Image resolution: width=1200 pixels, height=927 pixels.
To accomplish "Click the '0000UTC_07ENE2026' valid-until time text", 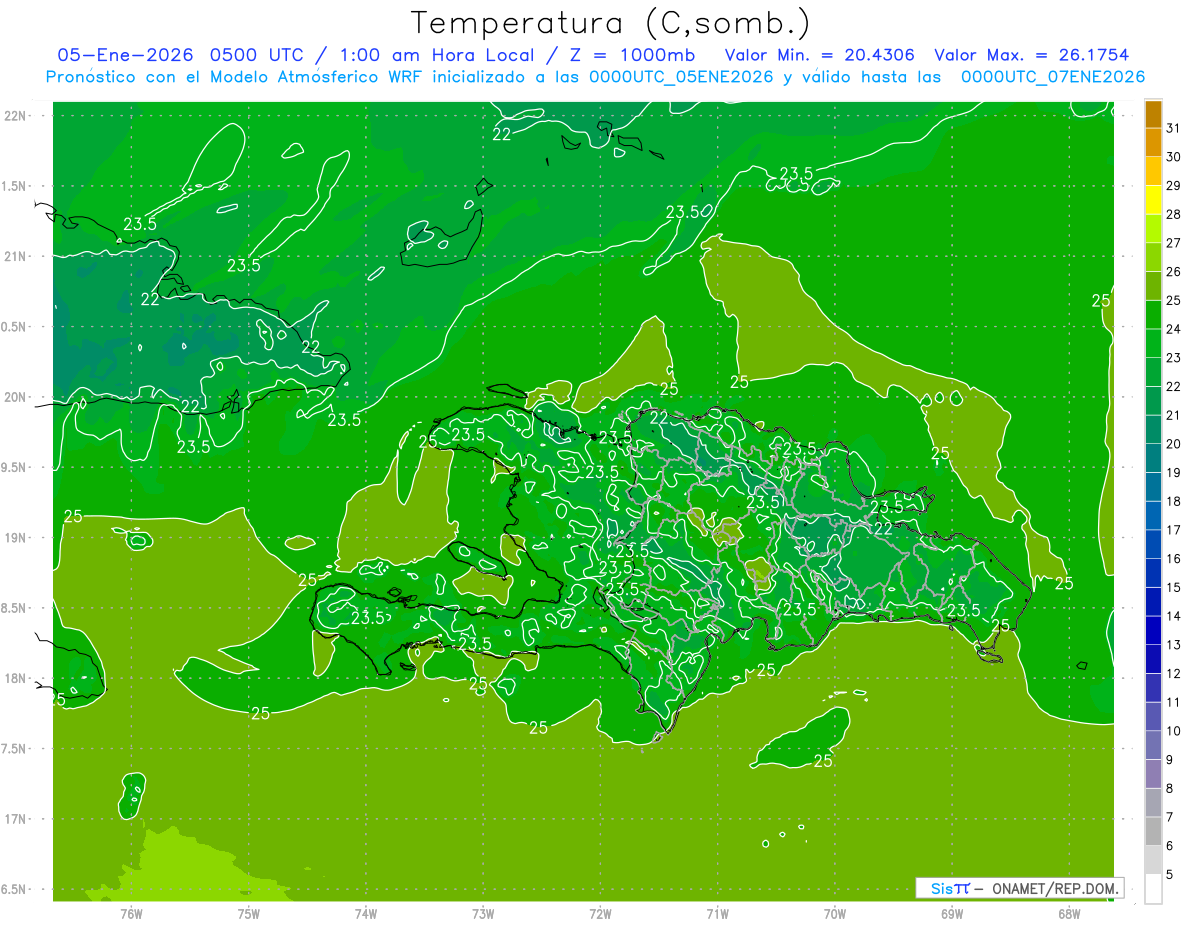I will coord(1053,77).
